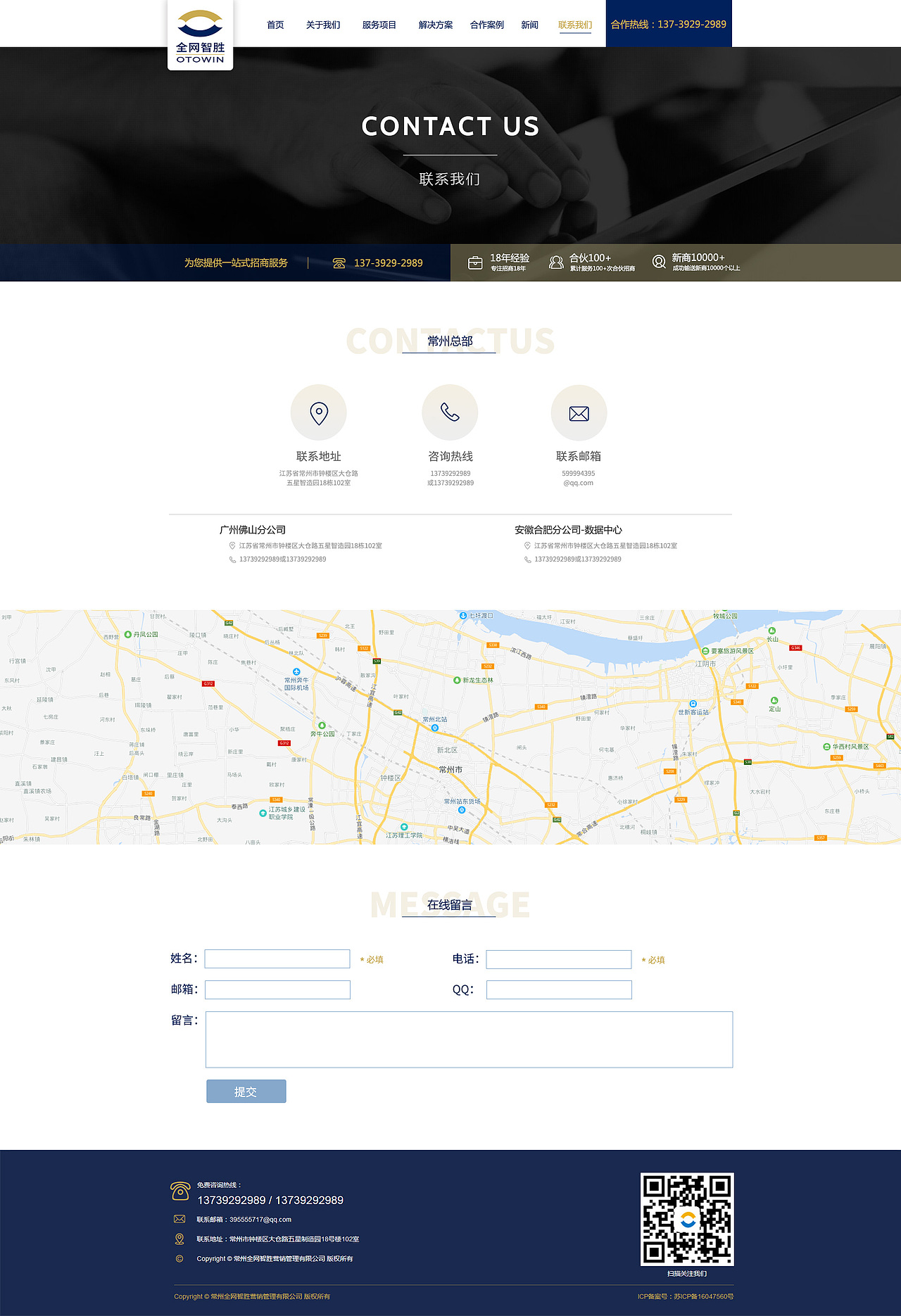
Task: Click the 咨询热线 label
Action: tap(450, 457)
